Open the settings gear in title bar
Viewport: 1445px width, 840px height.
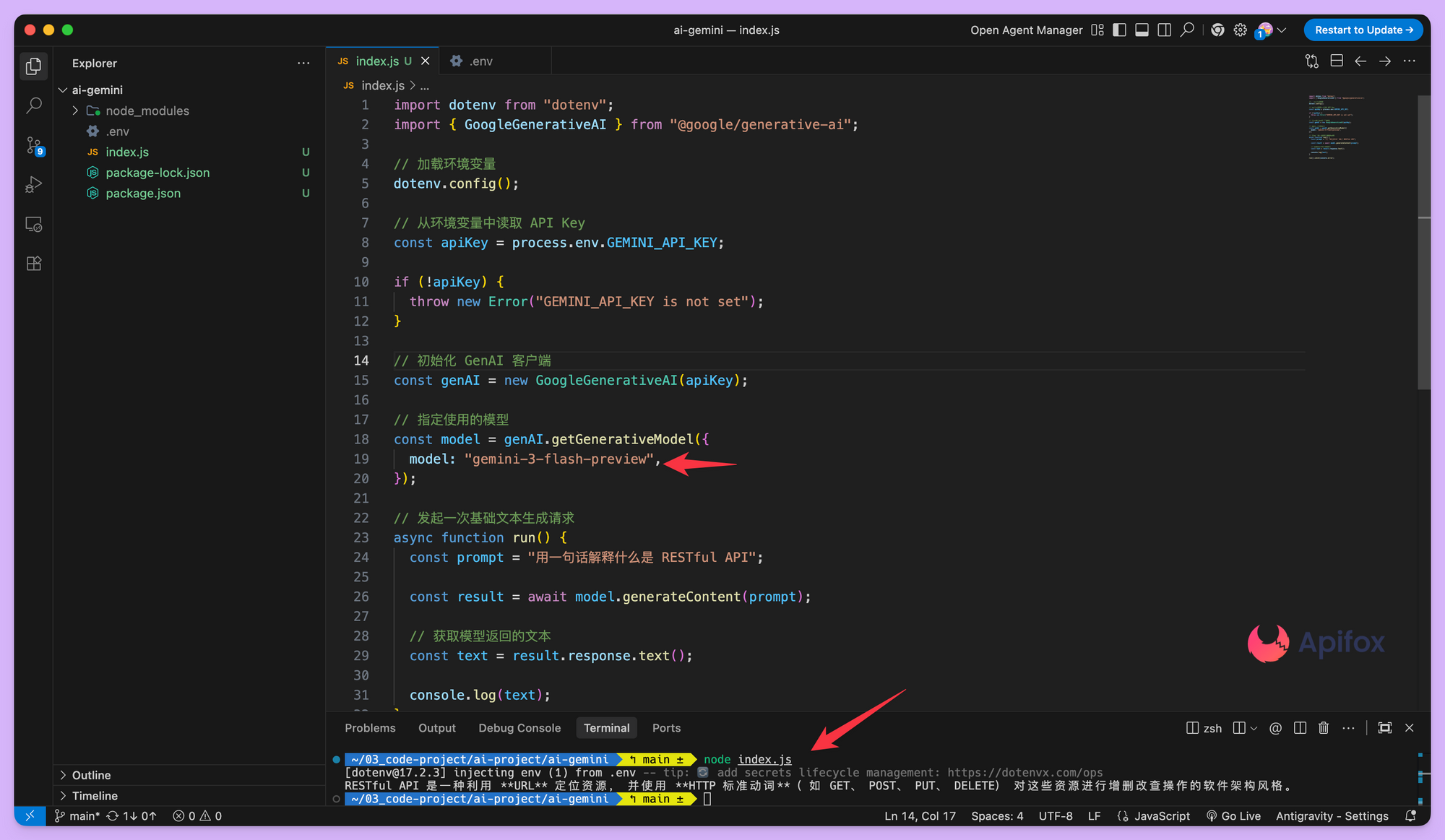click(1241, 30)
